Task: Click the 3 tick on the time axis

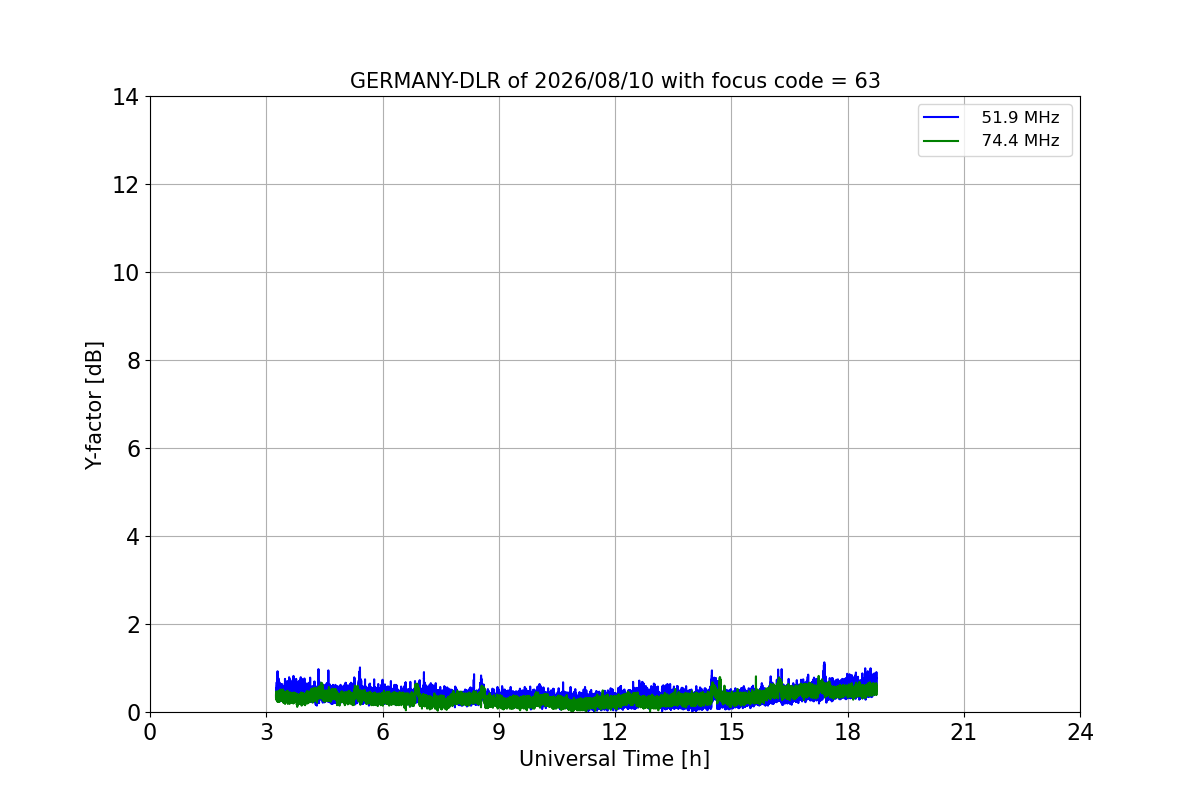Action: coord(266,732)
